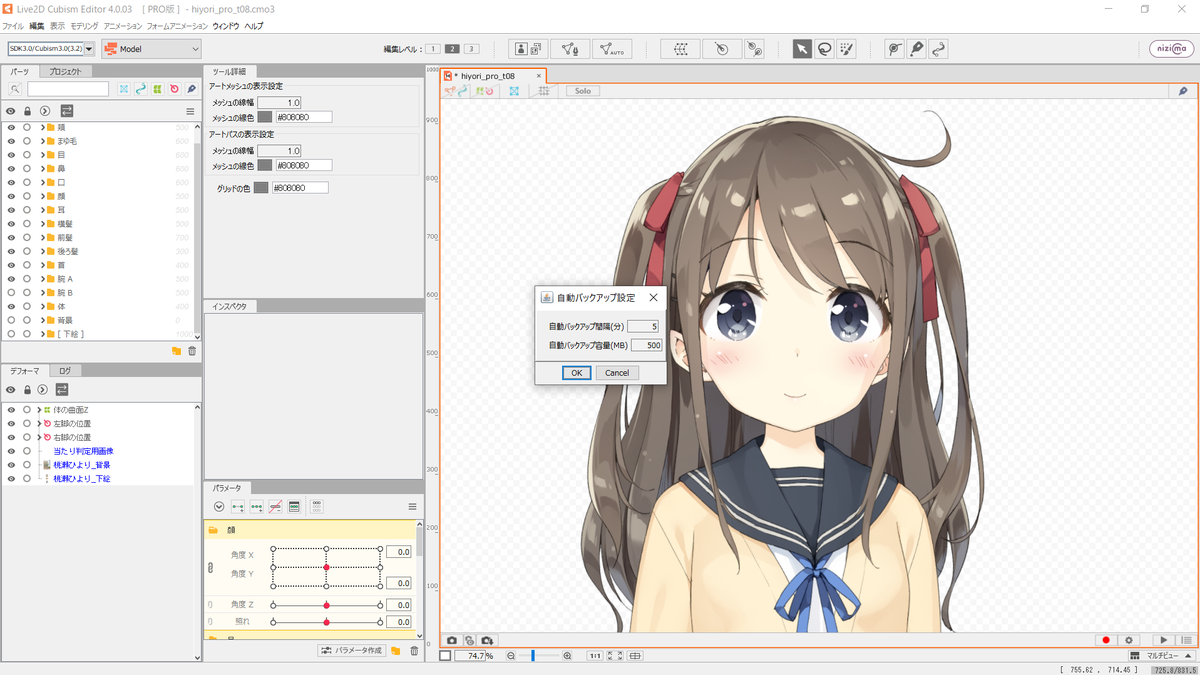Expand the 左脚の位置 deformer

pyautogui.click(x=39, y=424)
